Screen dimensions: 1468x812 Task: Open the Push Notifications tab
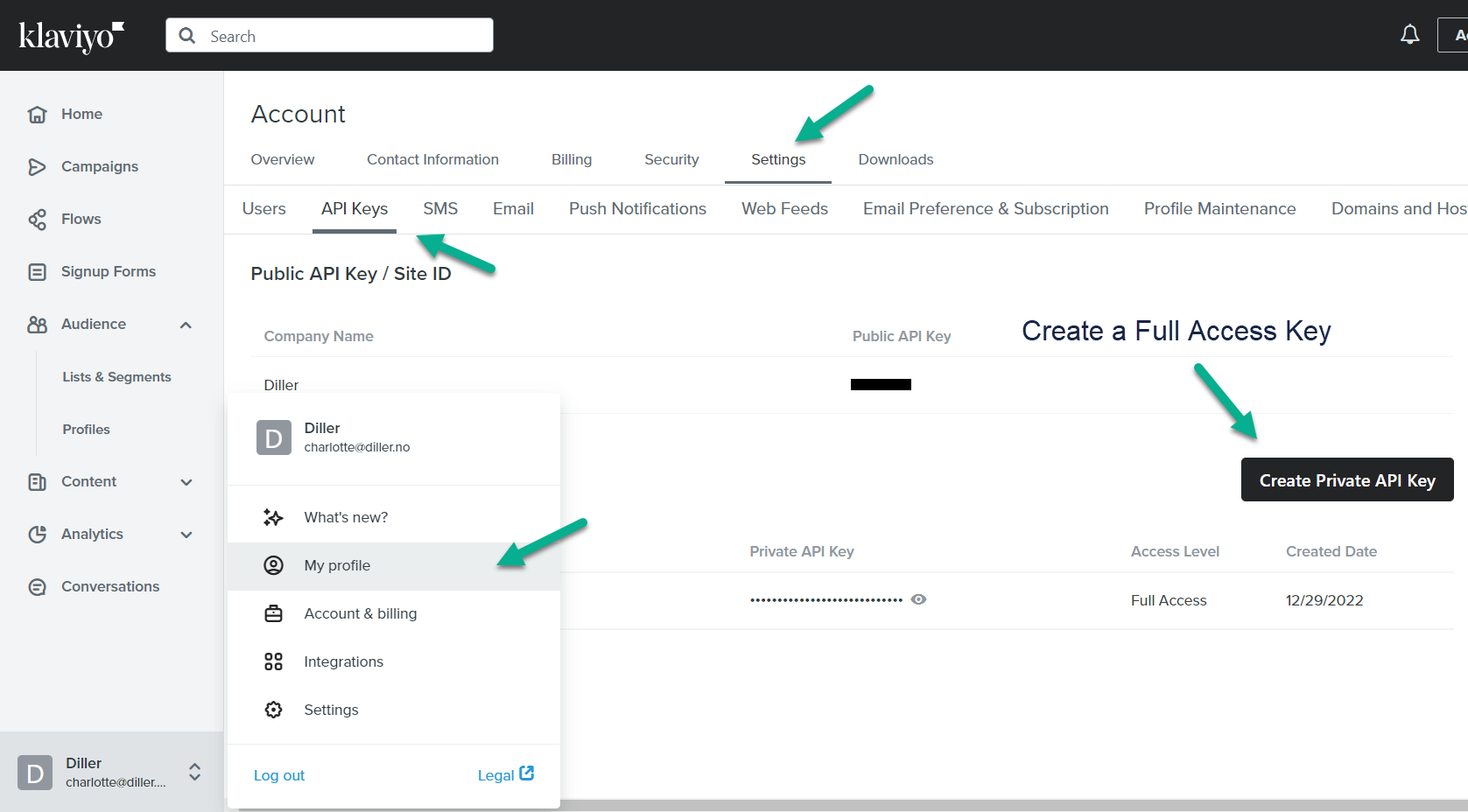coord(637,208)
